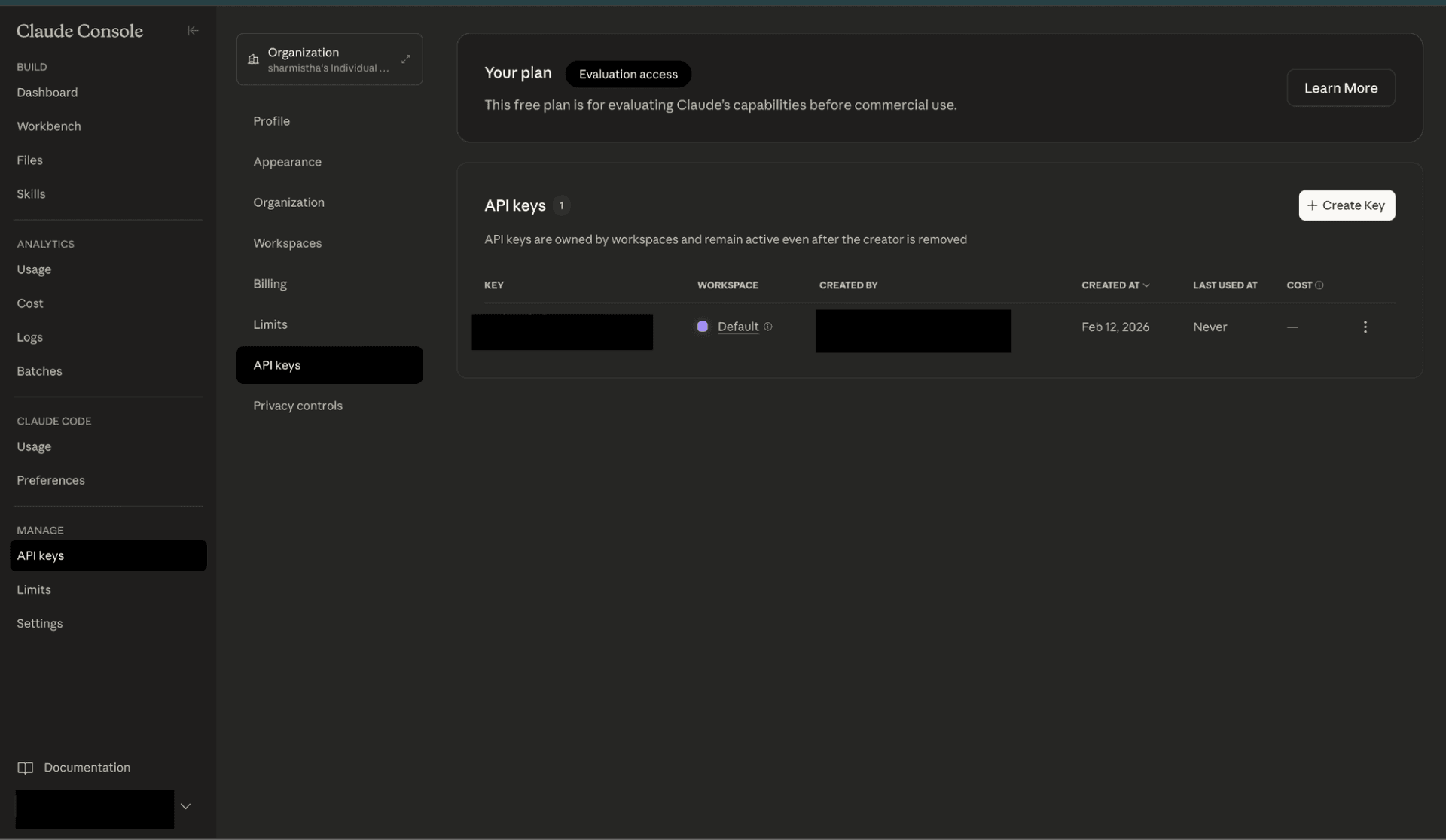
Task: Click the info icon next to Default workspace
Action: [x=768, y=327]
